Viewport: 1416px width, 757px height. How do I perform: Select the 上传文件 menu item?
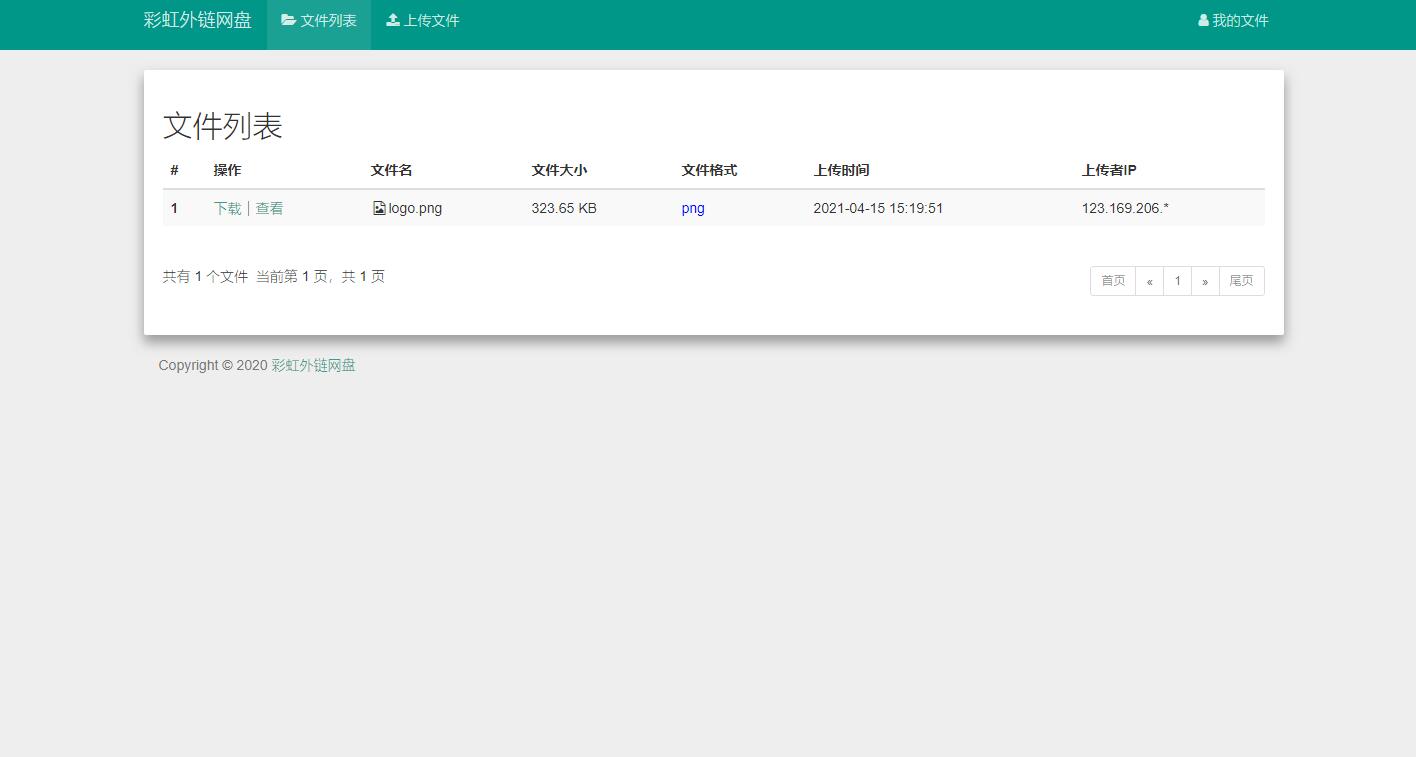point(423,20)
